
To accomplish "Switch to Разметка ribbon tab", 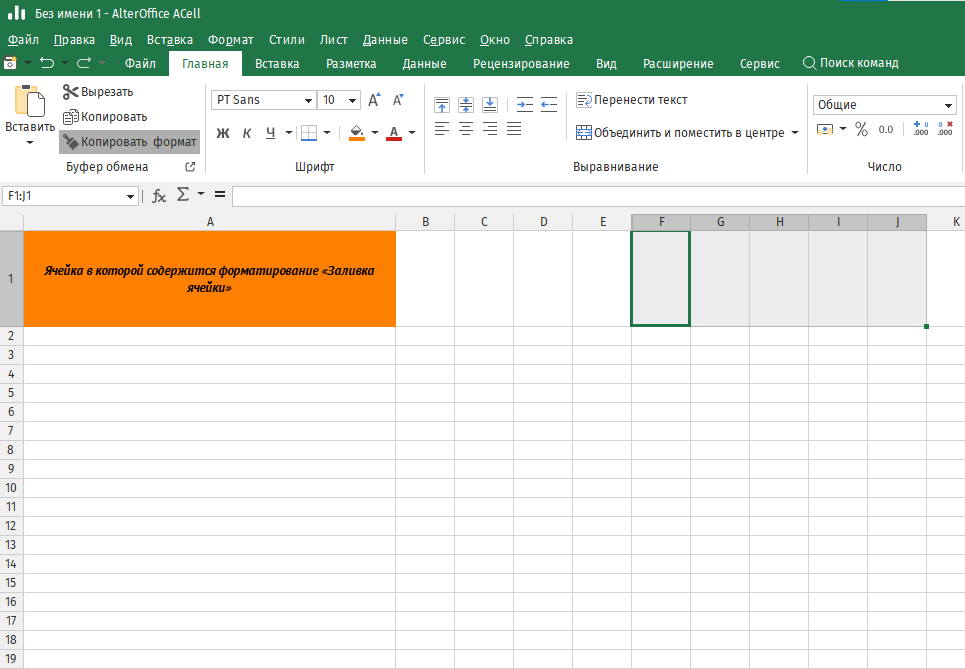I will coord(351,63).
